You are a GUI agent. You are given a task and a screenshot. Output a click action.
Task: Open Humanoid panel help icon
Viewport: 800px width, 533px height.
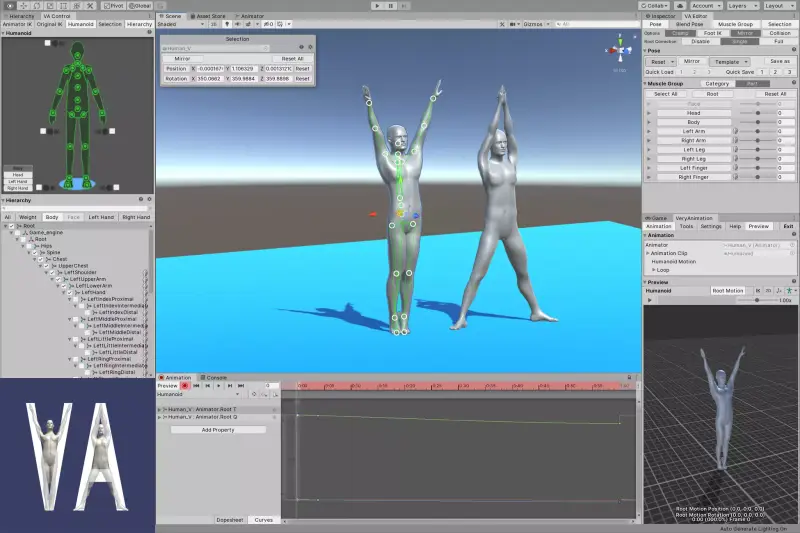pyautogui.click(x=149, y=32)
